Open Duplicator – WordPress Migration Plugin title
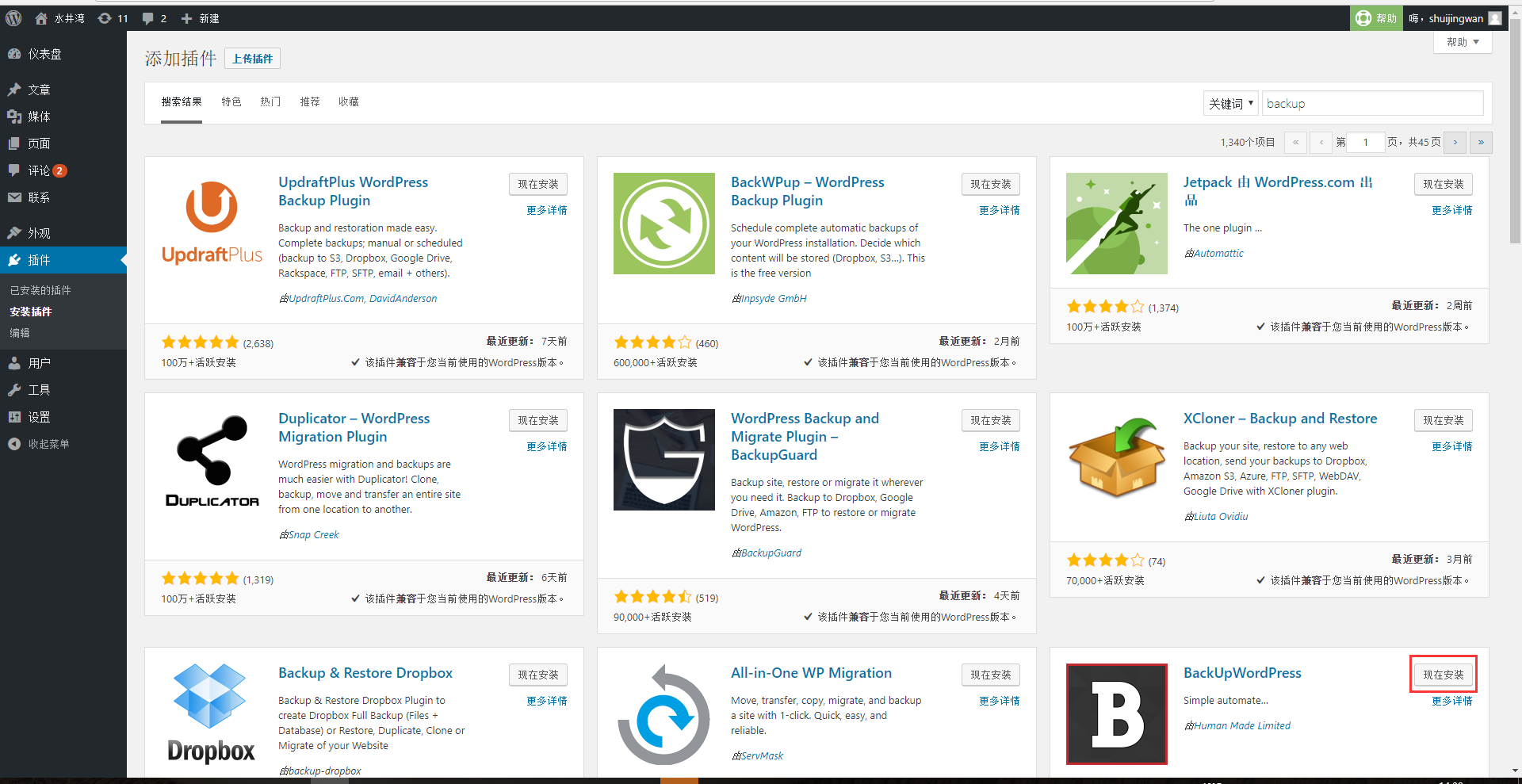 pos(354,427)
